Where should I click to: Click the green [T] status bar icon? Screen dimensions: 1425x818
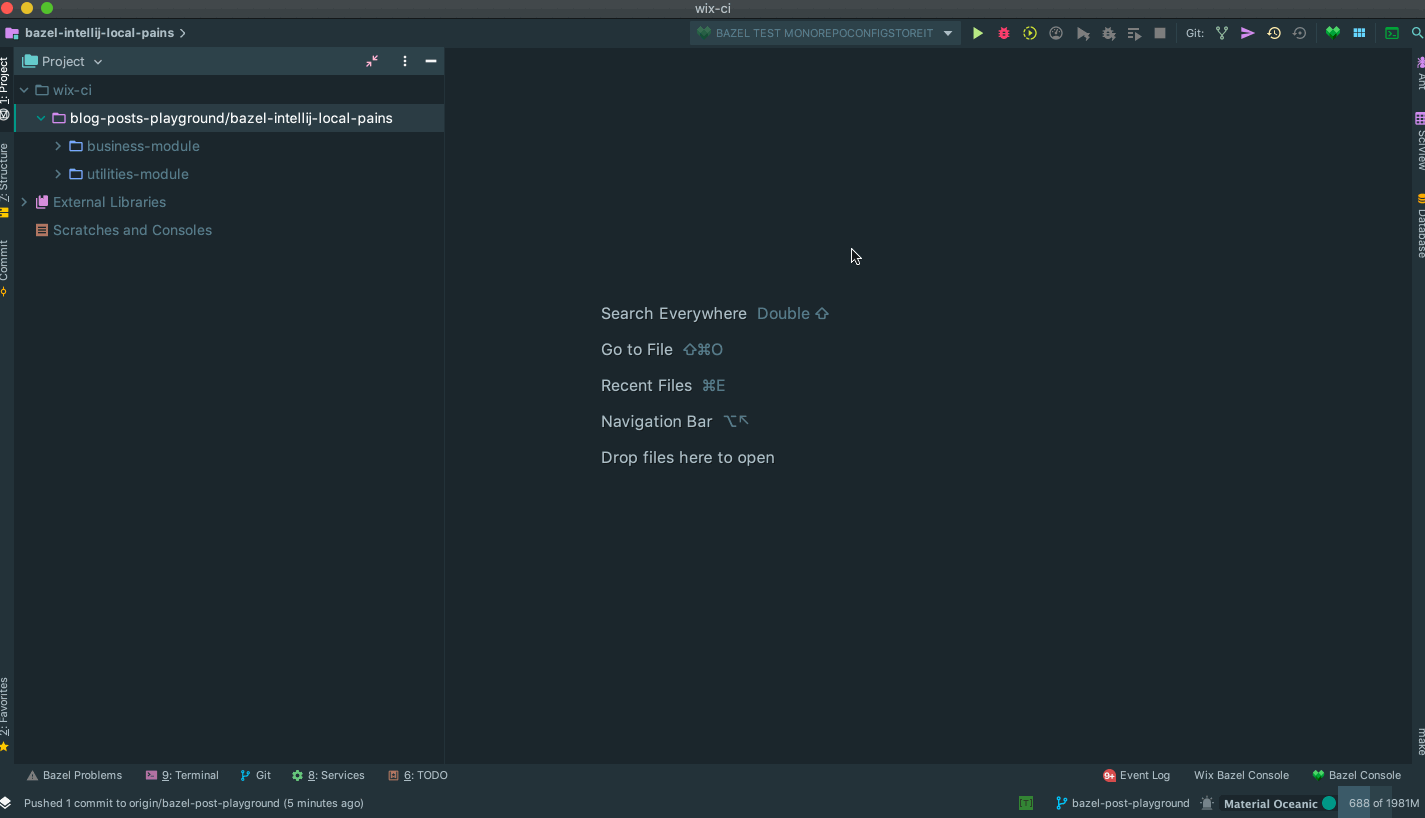[x=1026, y=803]
